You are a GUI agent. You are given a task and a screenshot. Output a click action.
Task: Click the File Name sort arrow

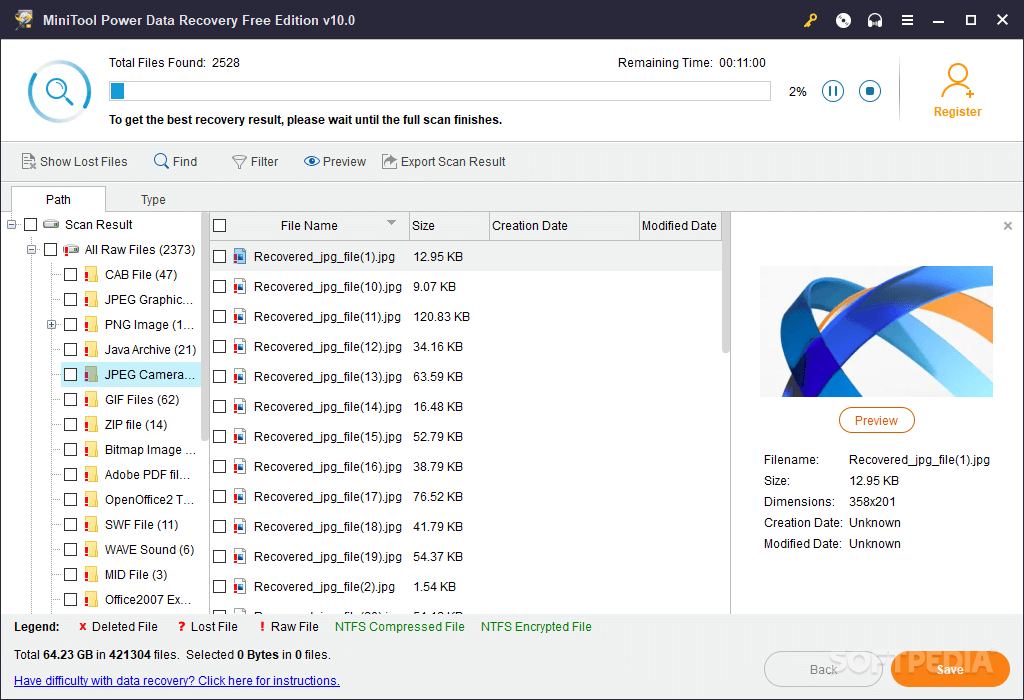coord(391,223)
